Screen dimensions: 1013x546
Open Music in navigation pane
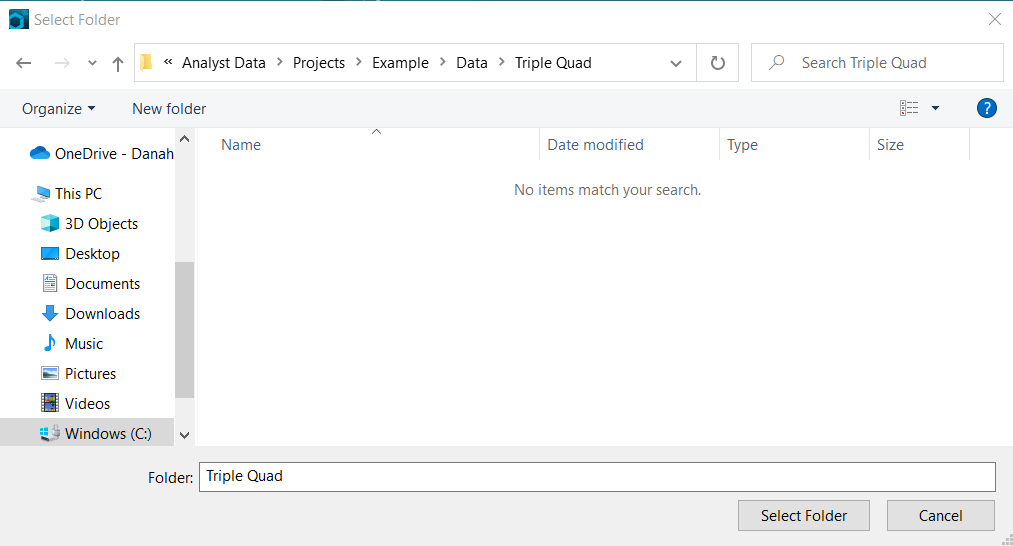tap(84, 344)
